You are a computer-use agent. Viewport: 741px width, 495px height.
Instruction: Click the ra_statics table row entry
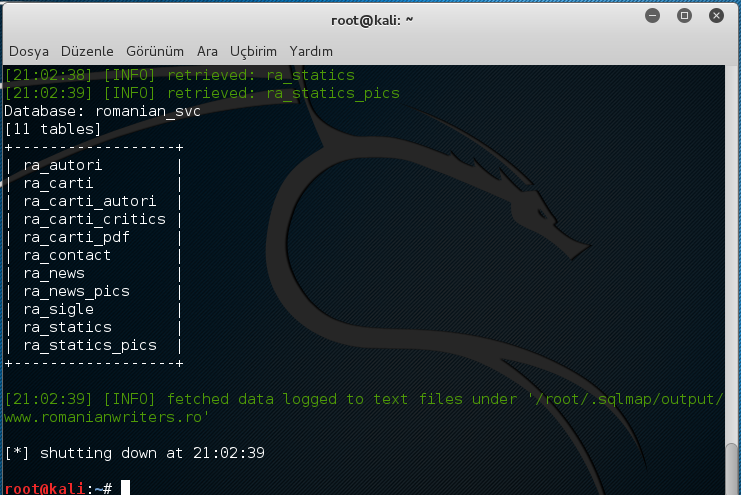[68, 327]
